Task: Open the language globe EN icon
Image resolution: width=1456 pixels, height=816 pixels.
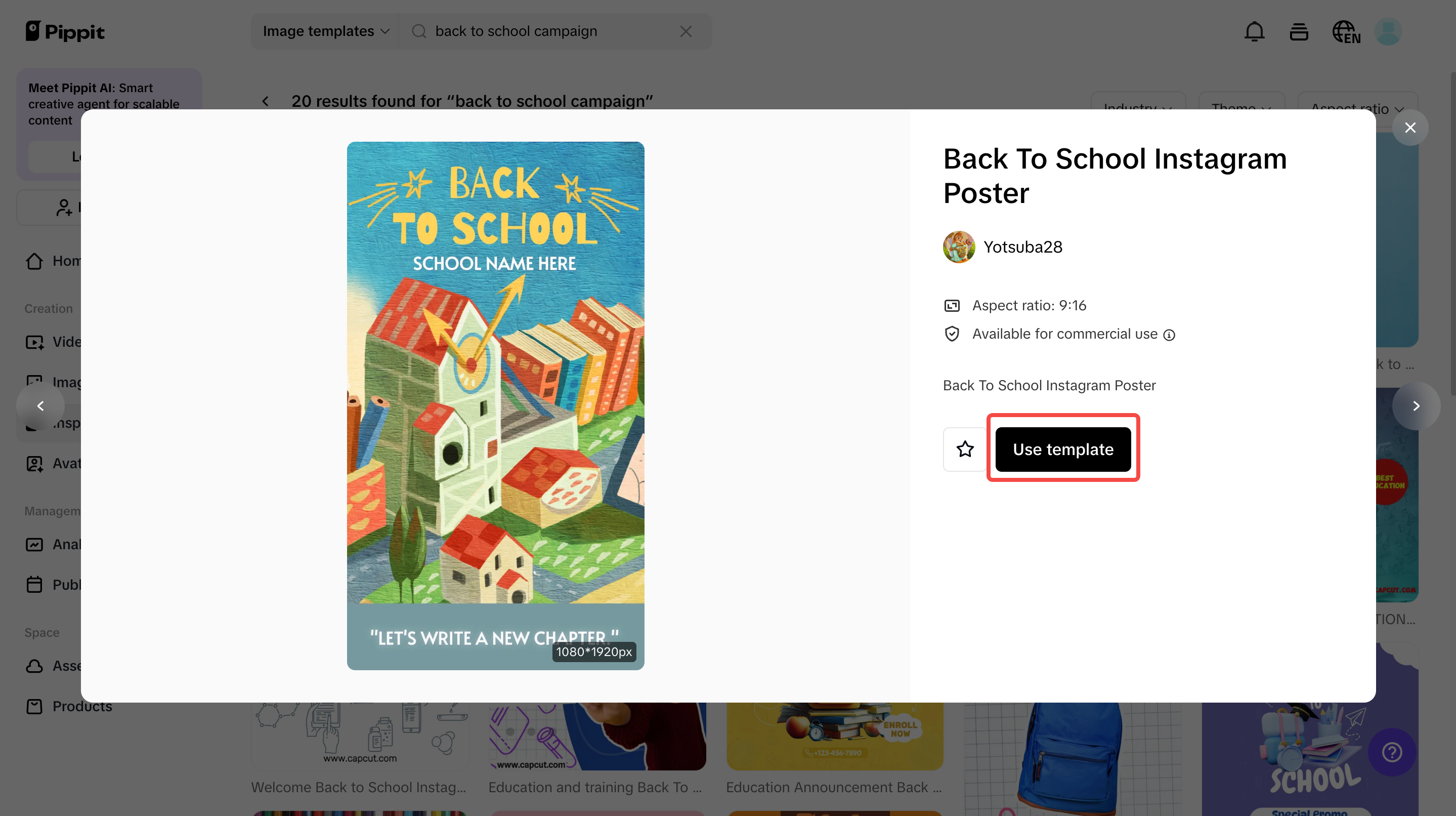Action: (x=1345, y=32)
